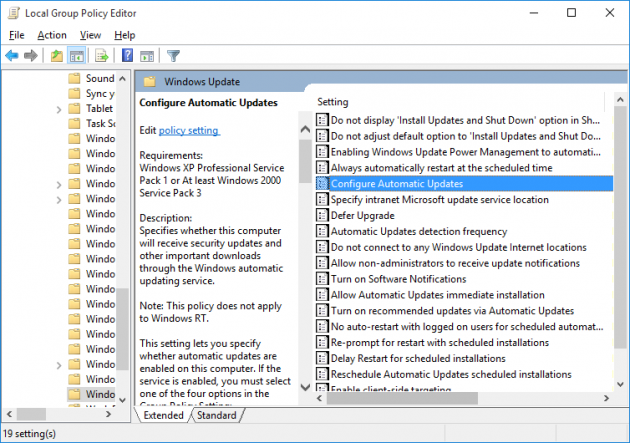Viewport: 630px width, 443px height.
Task: Click the Filter funnel icon
Action: (173, 55)
